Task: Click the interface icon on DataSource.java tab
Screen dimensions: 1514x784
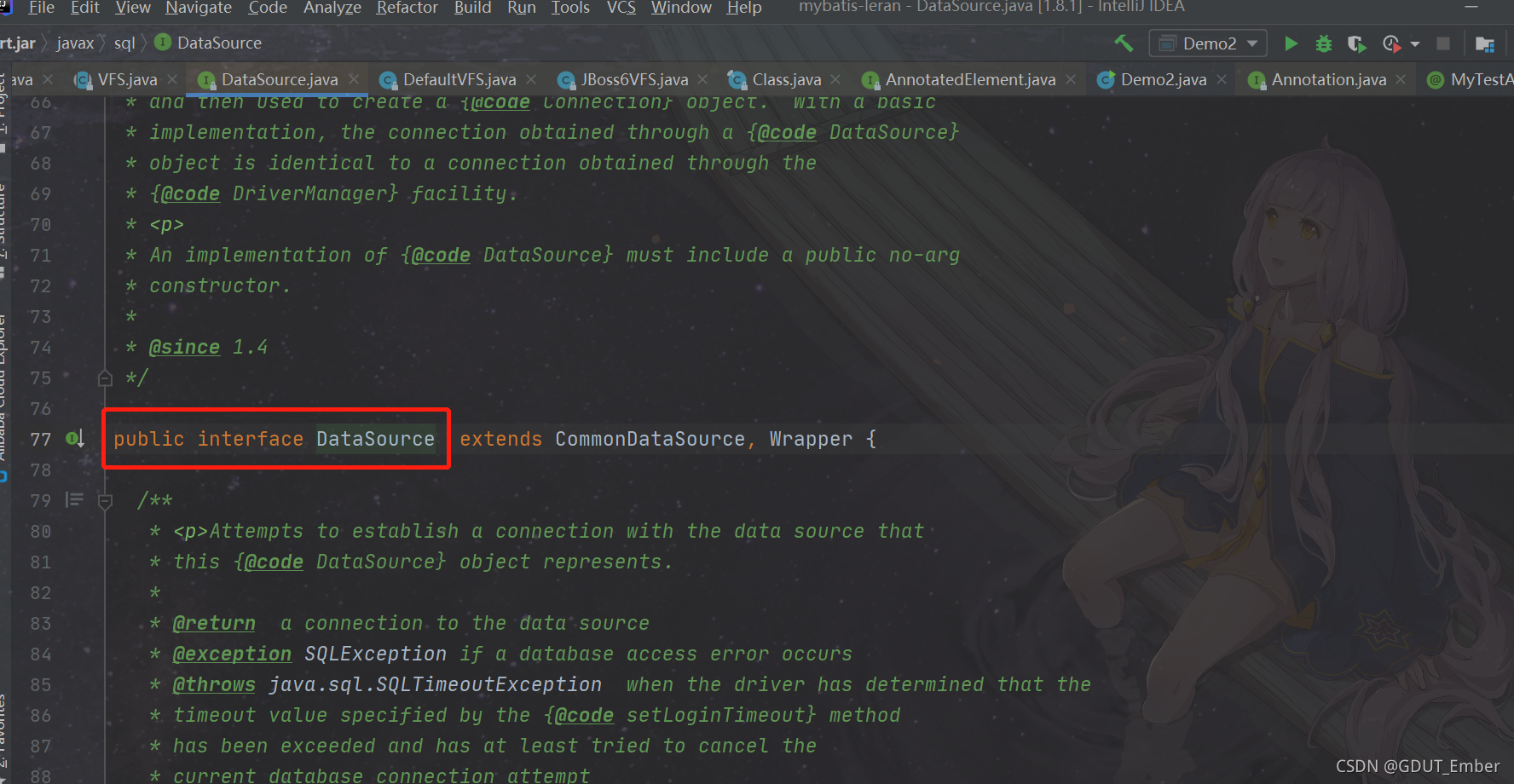Action: (x=205, y=80)
